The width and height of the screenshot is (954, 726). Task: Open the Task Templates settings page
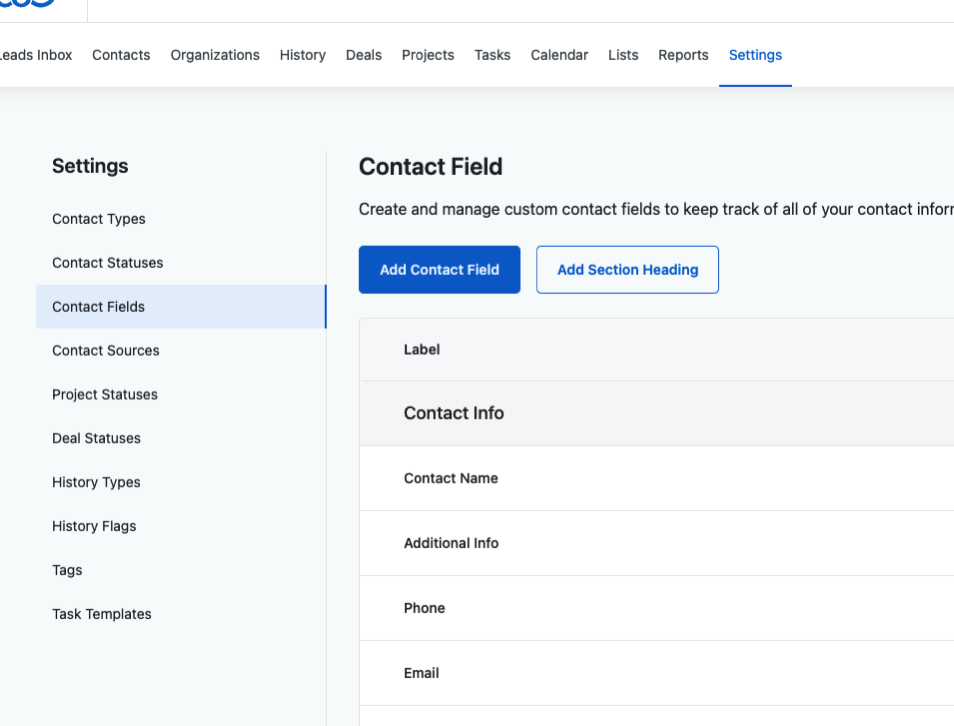coord(101,613)
